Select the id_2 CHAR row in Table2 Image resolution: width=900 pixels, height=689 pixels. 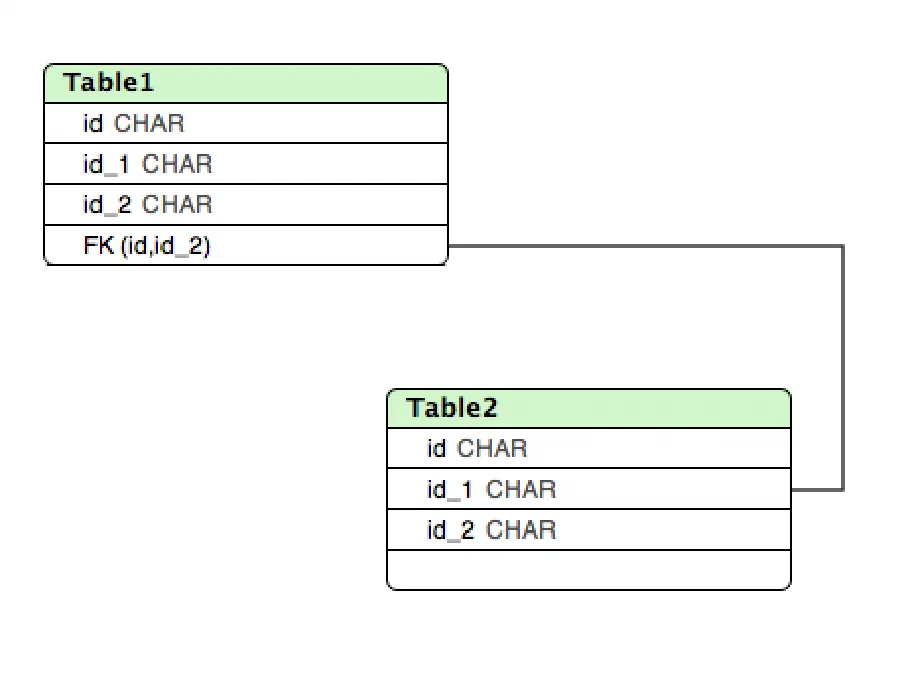589,530
